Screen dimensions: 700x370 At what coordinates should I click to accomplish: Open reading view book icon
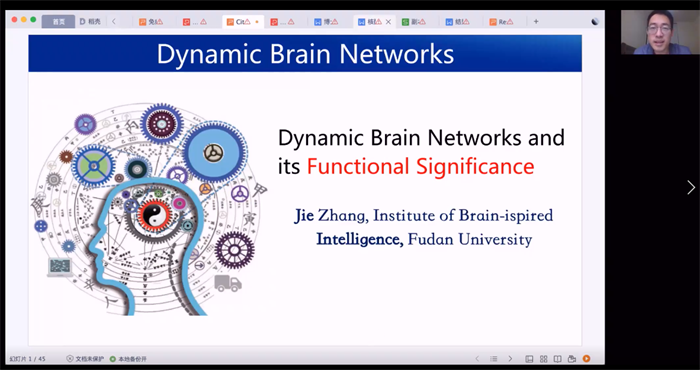[x=558, y=359]
